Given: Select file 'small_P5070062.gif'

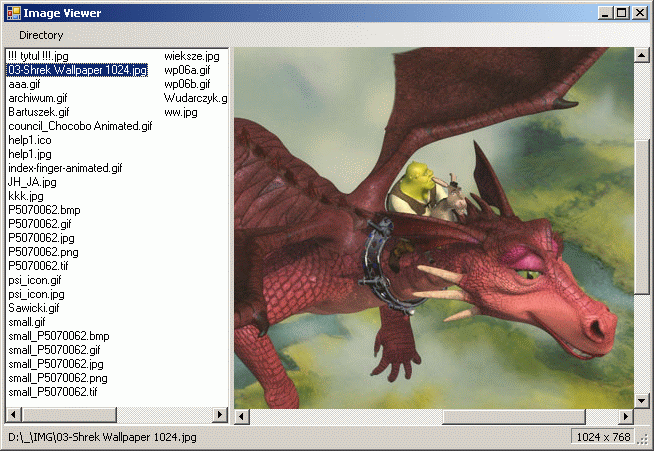Looking at the screenshot, I should click(54, 350).
